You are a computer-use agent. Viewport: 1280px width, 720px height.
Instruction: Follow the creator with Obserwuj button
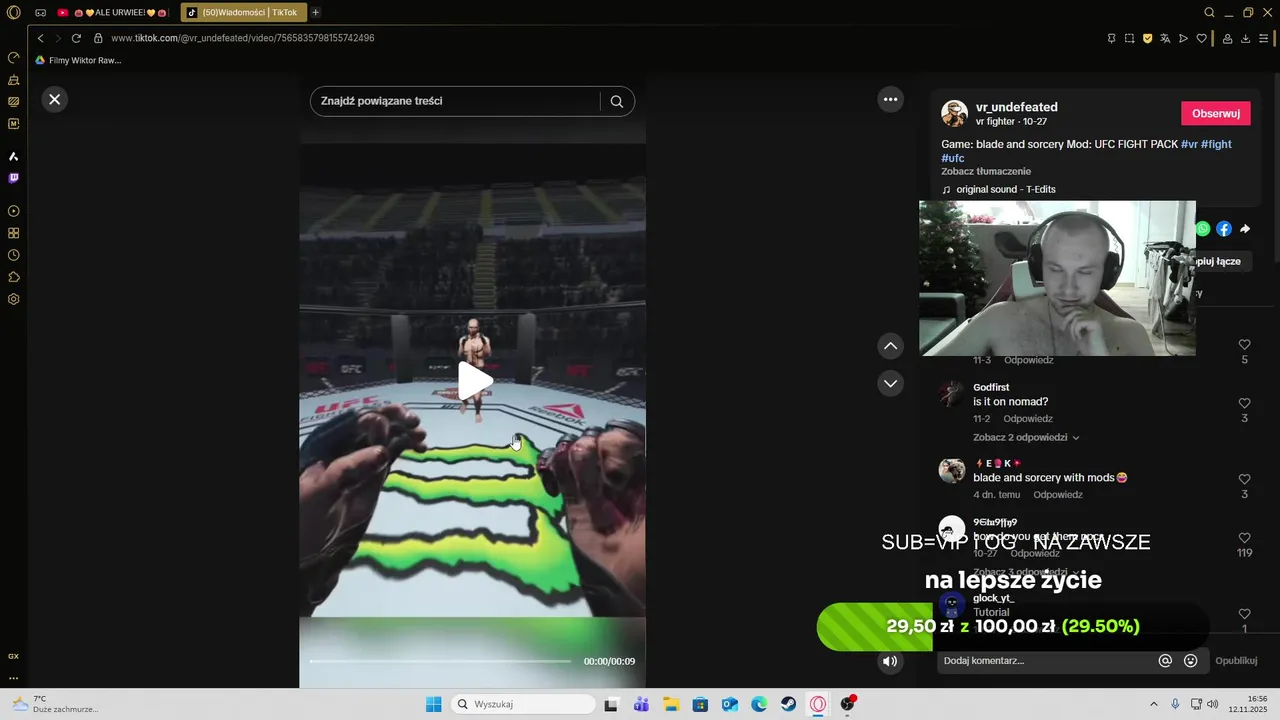coord(1216,113)
